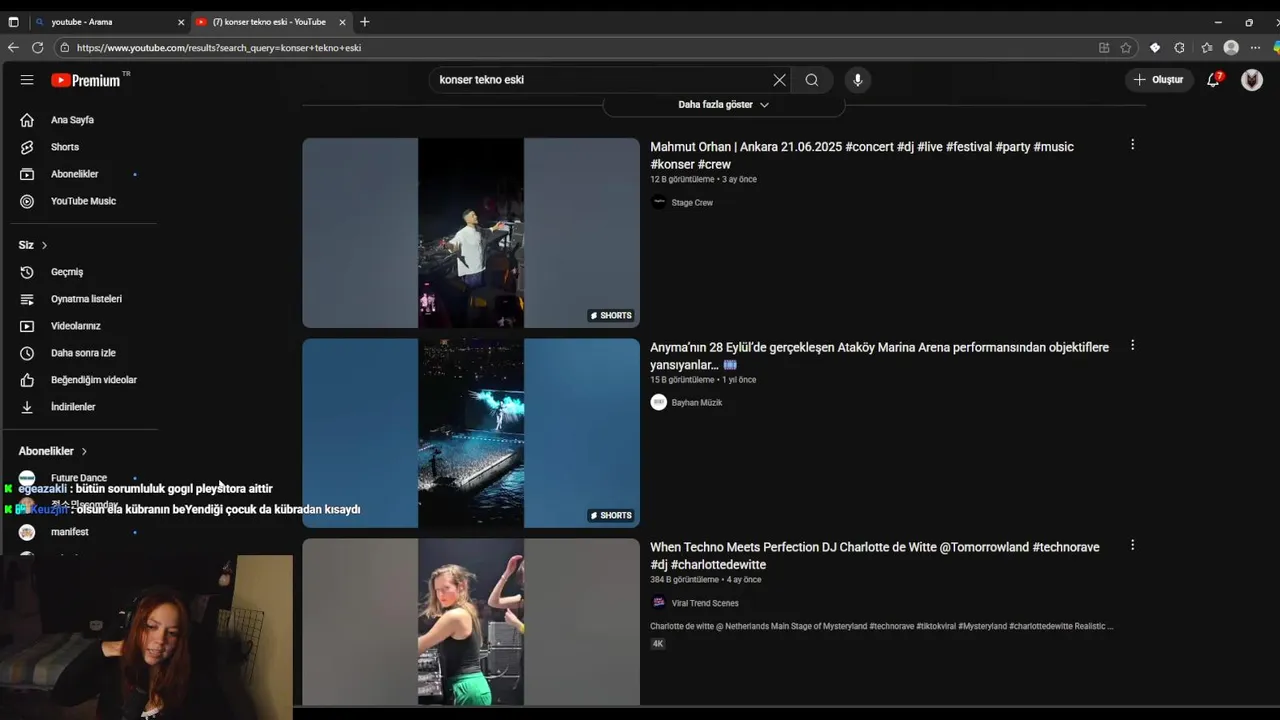Open the YouTube hamburger guide menu
The height and width of the screenshot is (720, 1280).
pos(27,80)
